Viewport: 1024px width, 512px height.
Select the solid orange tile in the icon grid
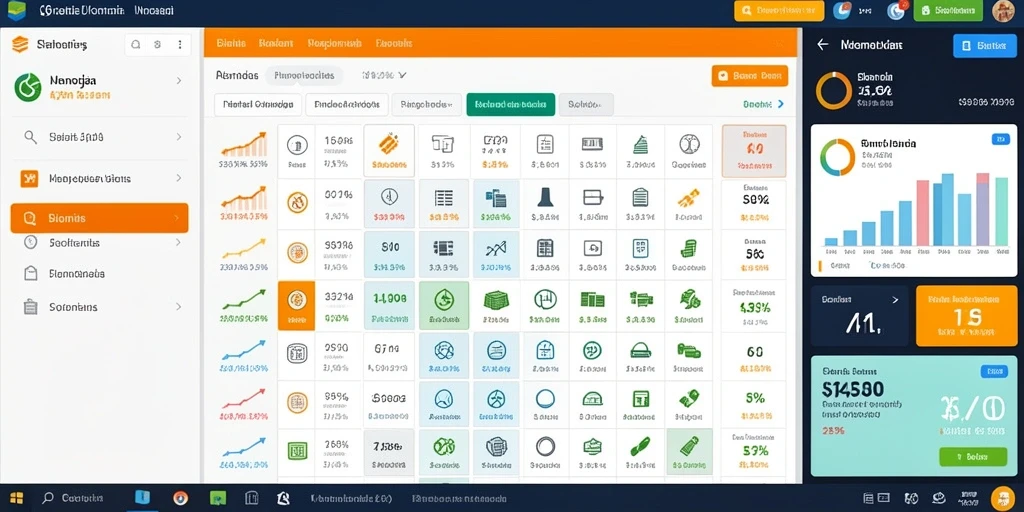[x=296, y=305]
